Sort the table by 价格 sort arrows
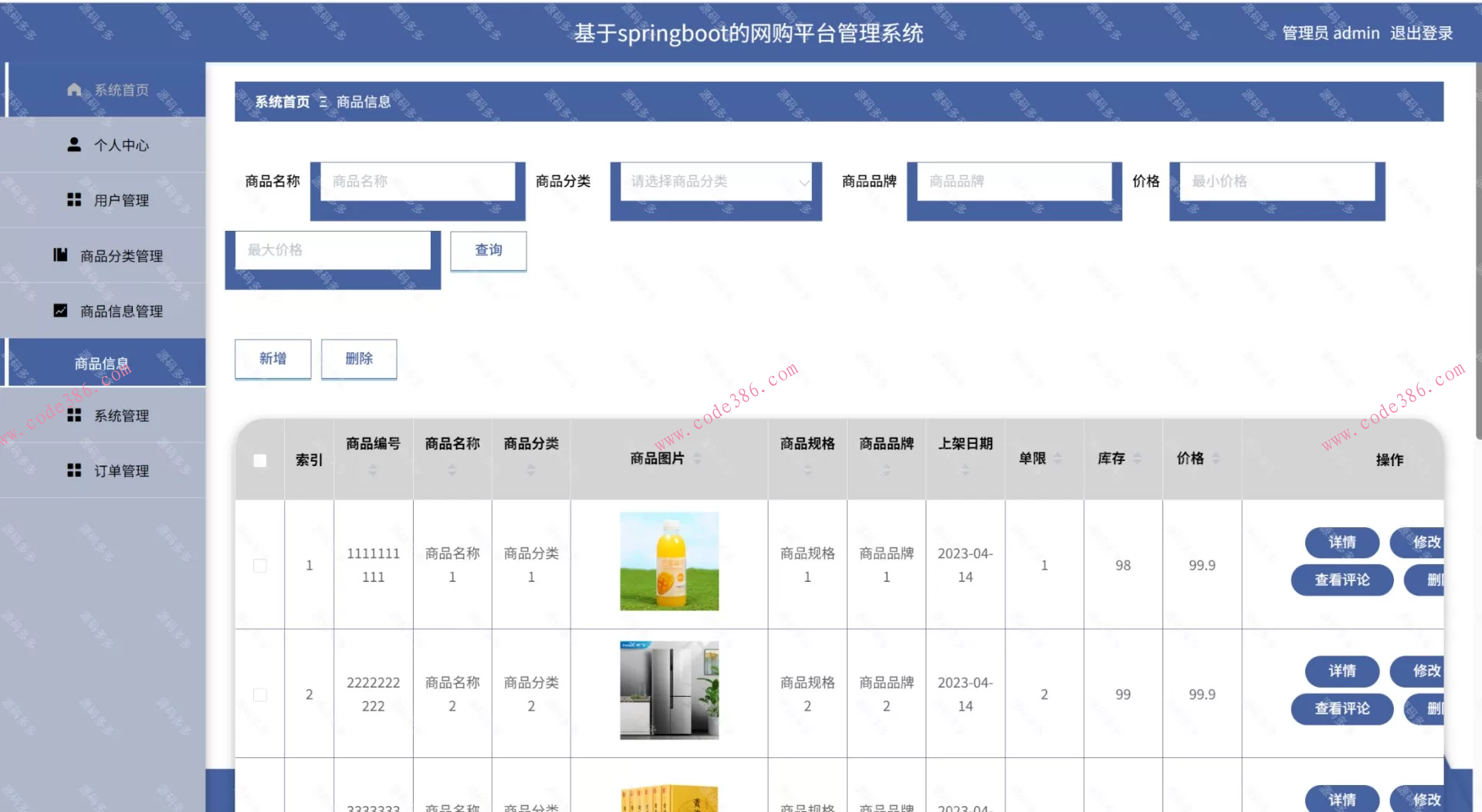Viewport: 1482px width, 812px height. [1216, 458]
